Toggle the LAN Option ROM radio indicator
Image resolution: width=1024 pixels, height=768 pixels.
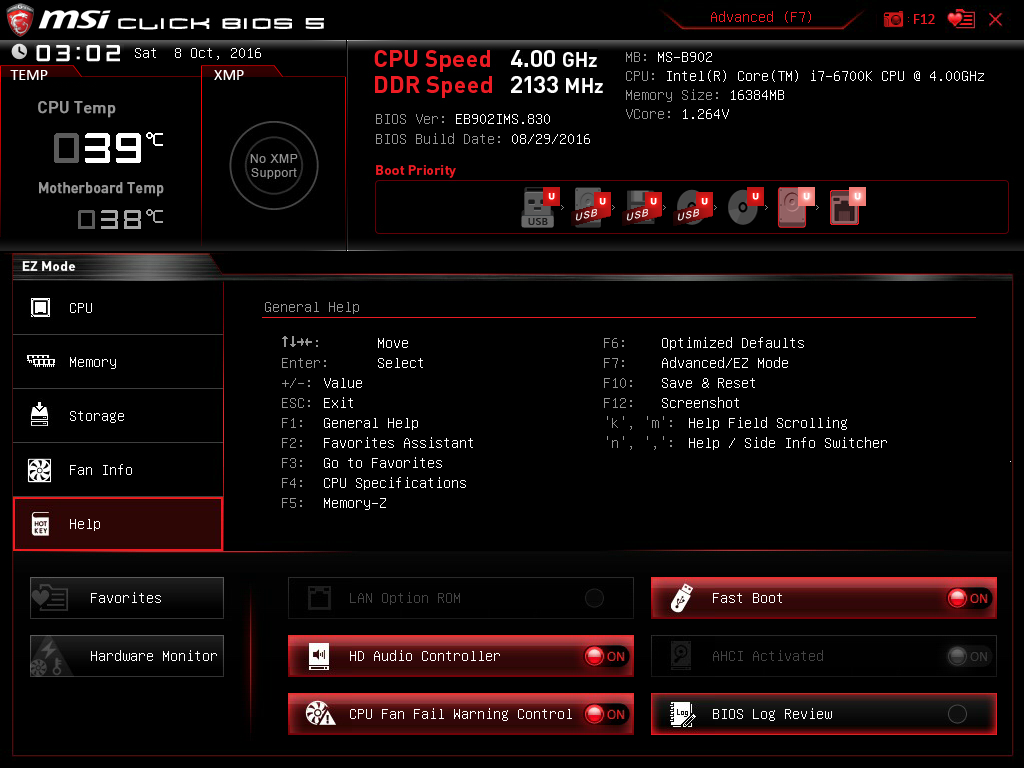(x=594, y=598)
